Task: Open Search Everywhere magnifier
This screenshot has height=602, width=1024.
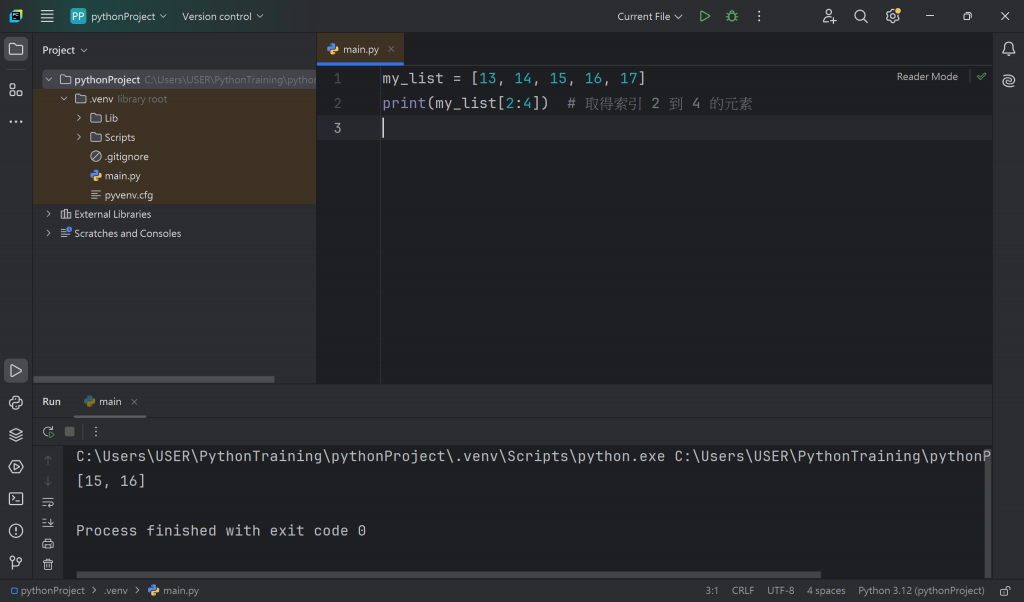Action: click(861, 16)
